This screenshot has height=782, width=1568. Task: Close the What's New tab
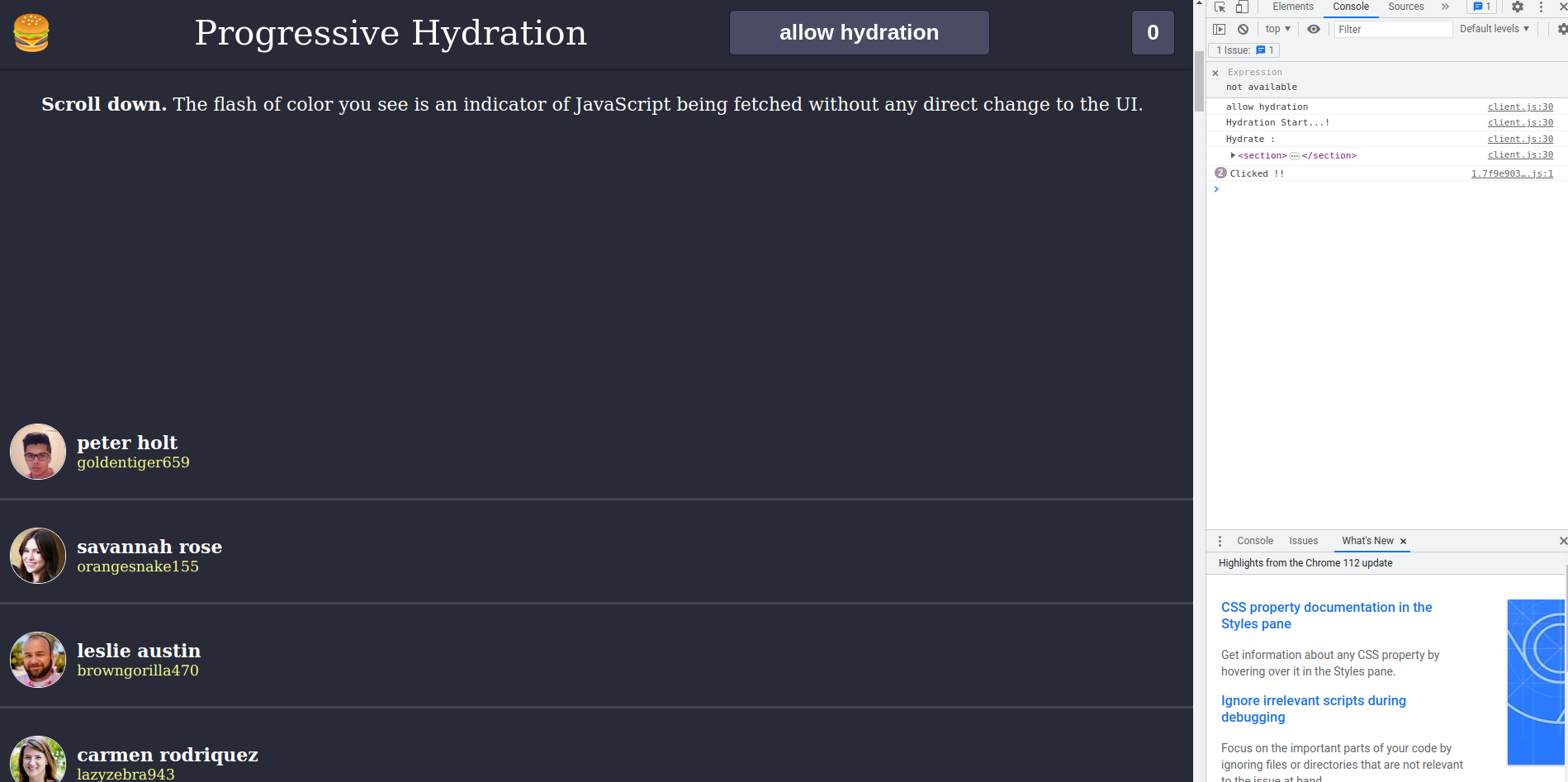pyautogui.click(x=1403, y=542)
